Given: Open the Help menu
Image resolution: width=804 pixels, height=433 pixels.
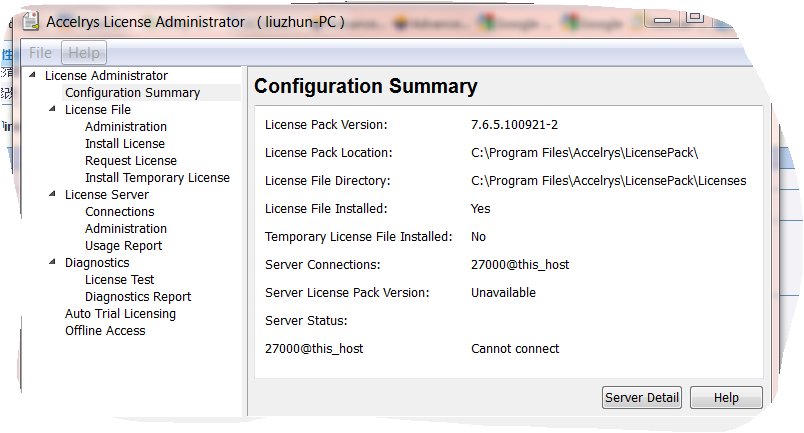Looking at the screenshot, I should pos(84,53).
